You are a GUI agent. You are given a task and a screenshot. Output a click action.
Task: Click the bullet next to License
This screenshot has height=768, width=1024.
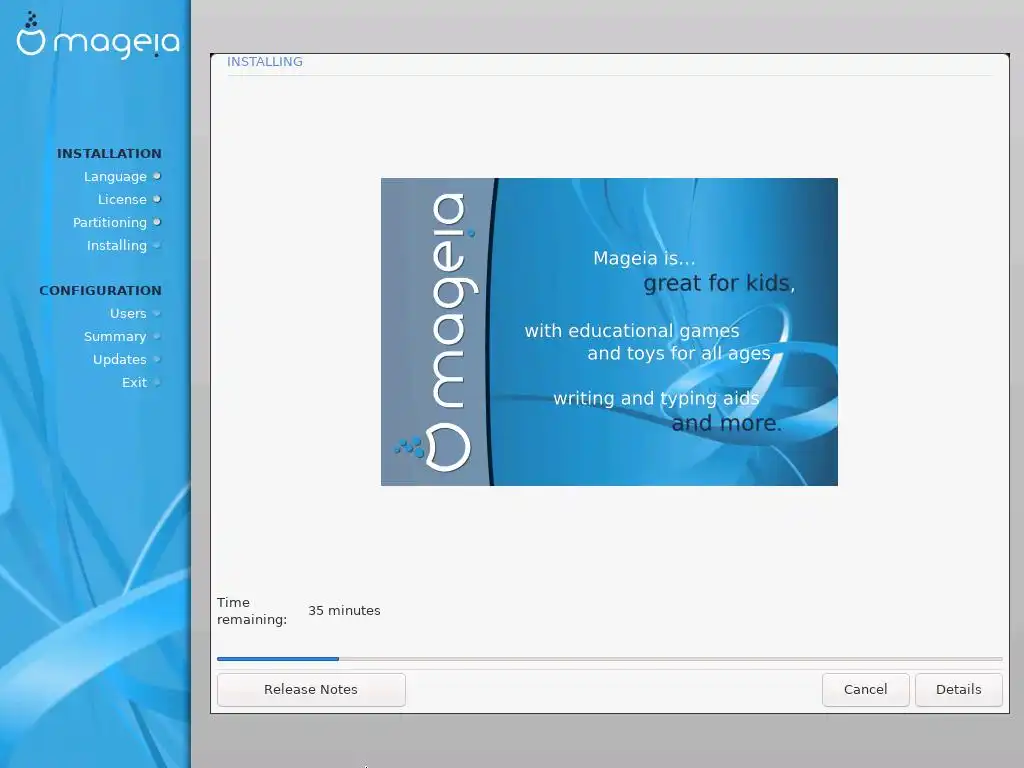[x=157, y=199]
